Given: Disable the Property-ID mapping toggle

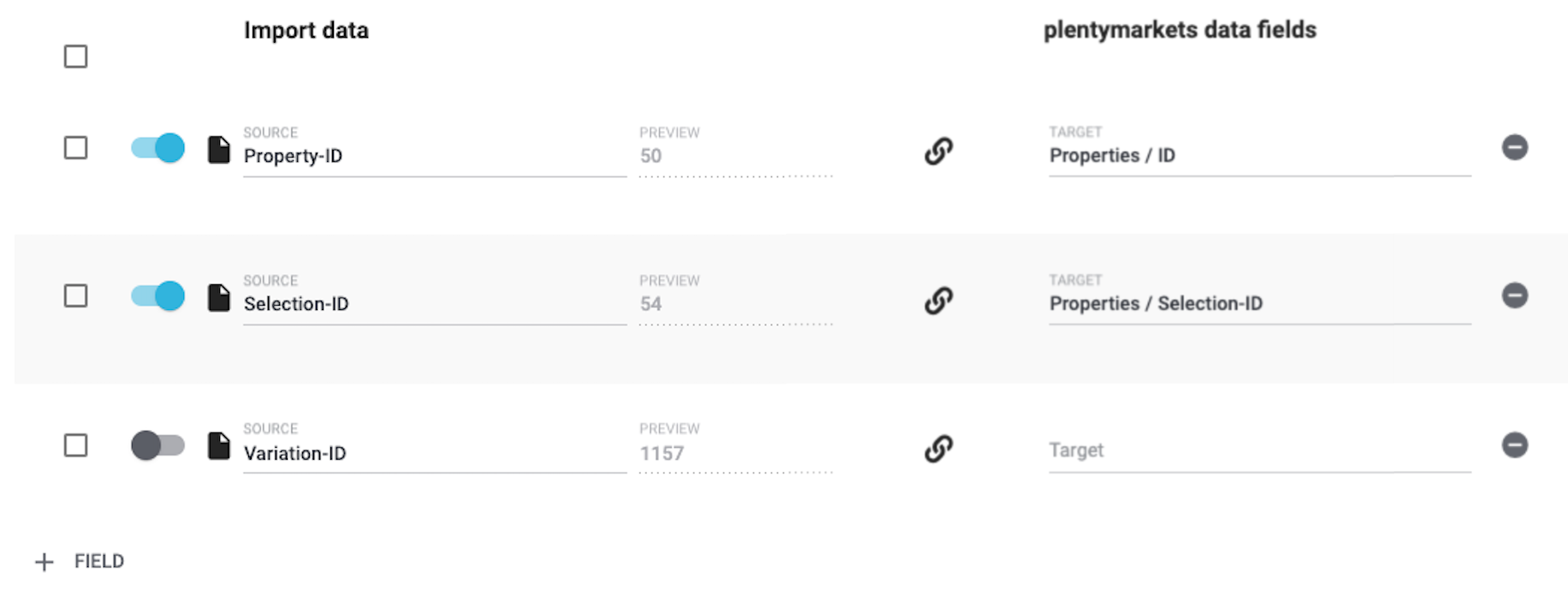Looking at the screenshot, I should pos(157,148).
